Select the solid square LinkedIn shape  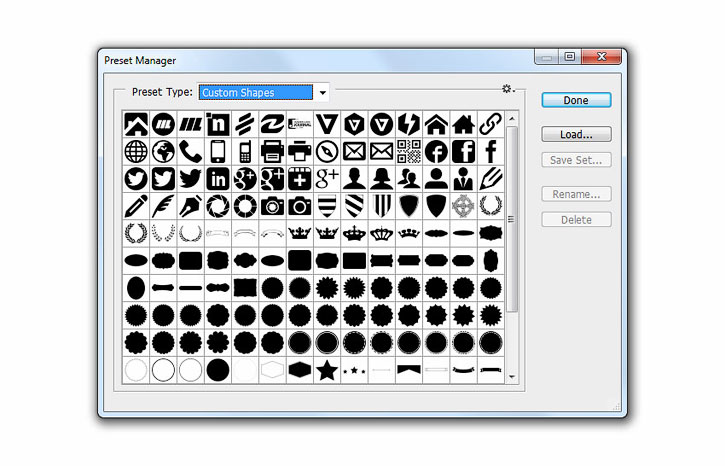218,179
